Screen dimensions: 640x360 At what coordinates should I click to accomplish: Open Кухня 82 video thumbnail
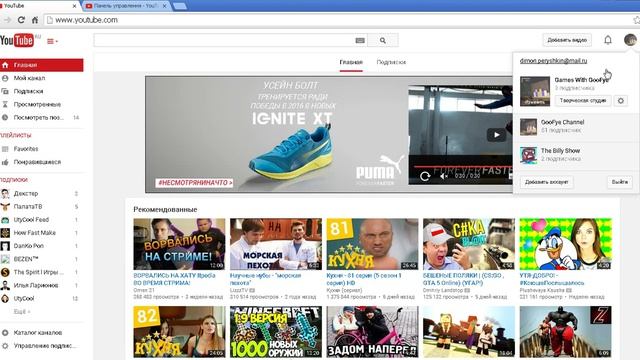179,332
